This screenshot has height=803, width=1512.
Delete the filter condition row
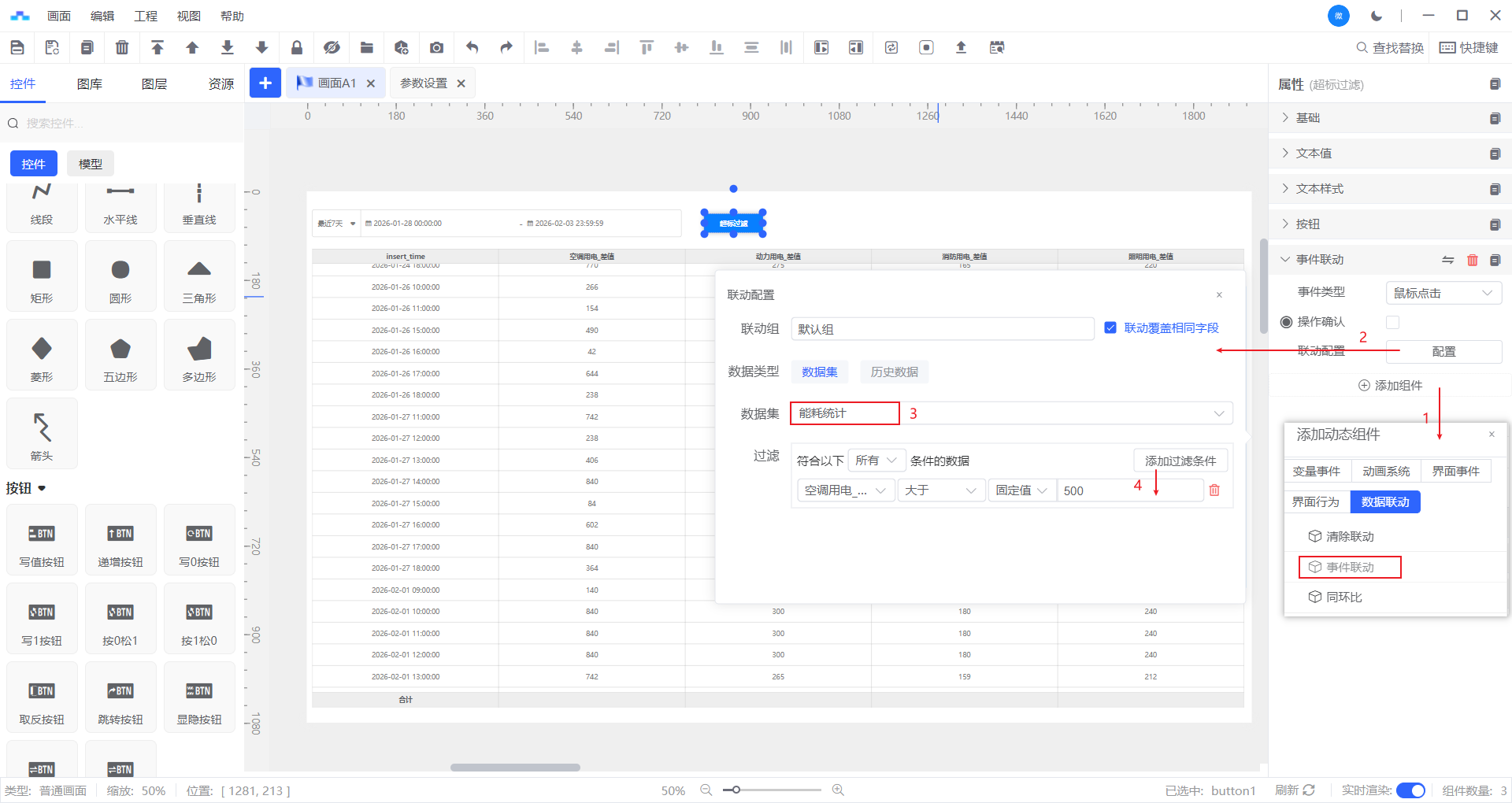[1214, 490]
